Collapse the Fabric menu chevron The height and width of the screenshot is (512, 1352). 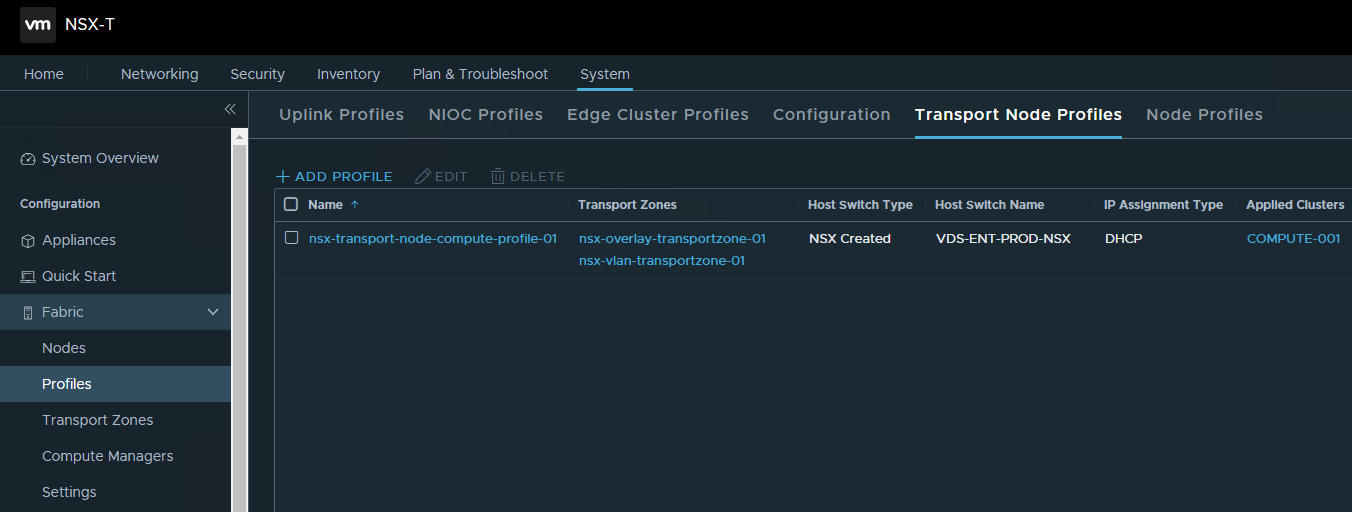click(213, 312)
